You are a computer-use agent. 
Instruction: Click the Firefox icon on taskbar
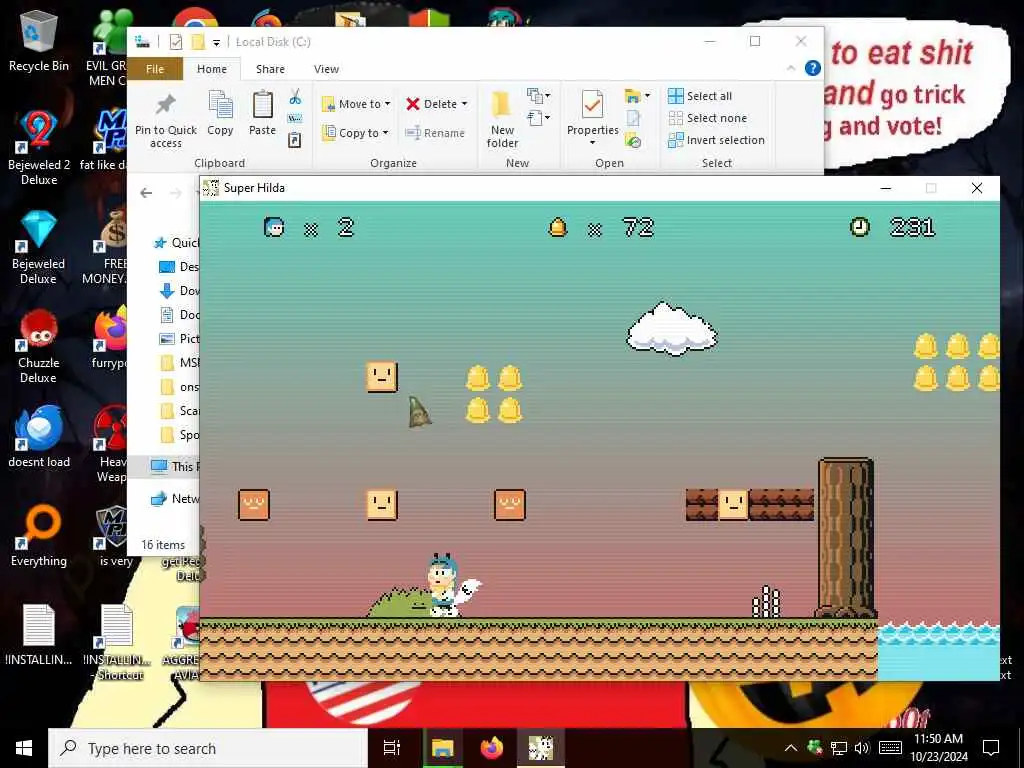[x=492, y=748]
